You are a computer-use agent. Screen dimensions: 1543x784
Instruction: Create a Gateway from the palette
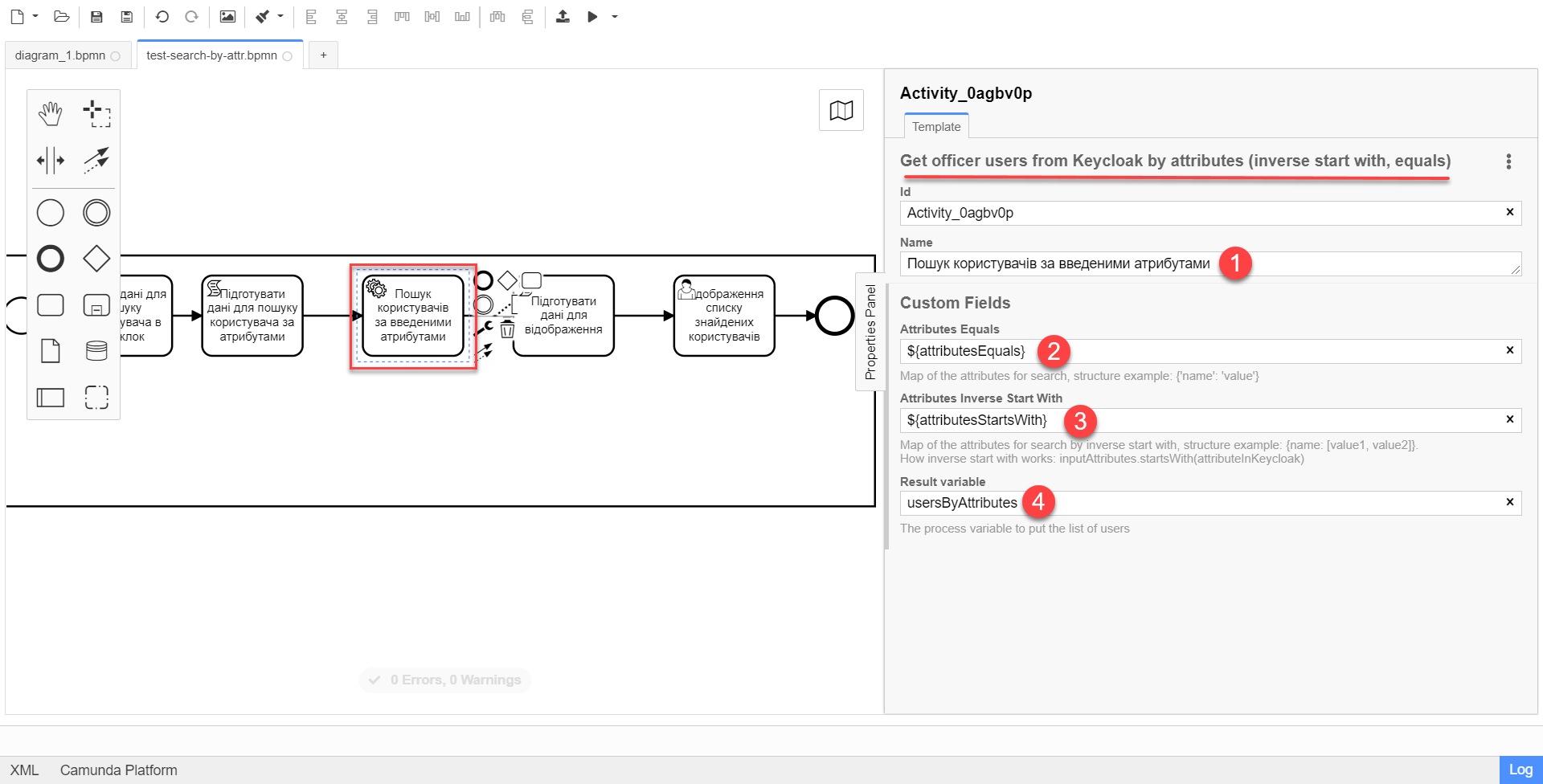click(96, 259)
